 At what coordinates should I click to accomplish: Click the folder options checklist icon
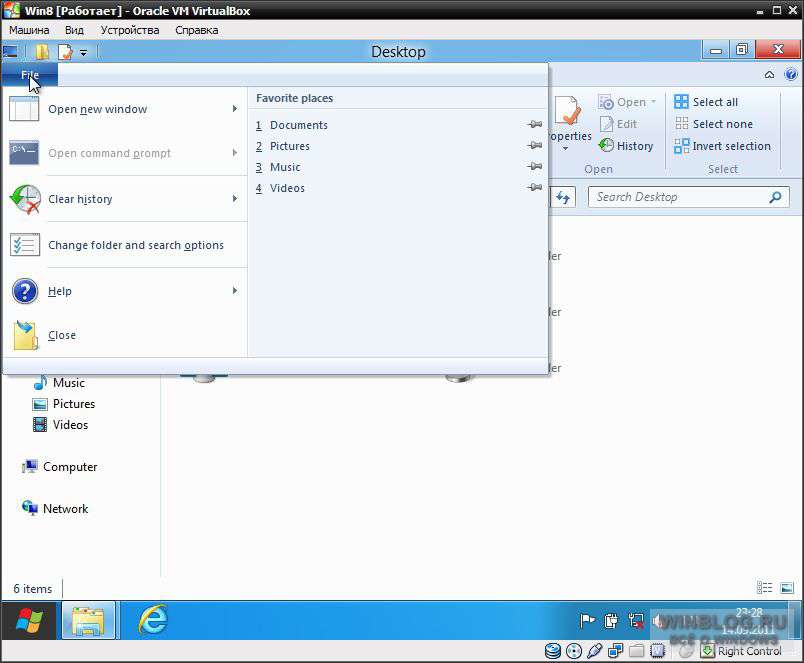click(25, 245)
